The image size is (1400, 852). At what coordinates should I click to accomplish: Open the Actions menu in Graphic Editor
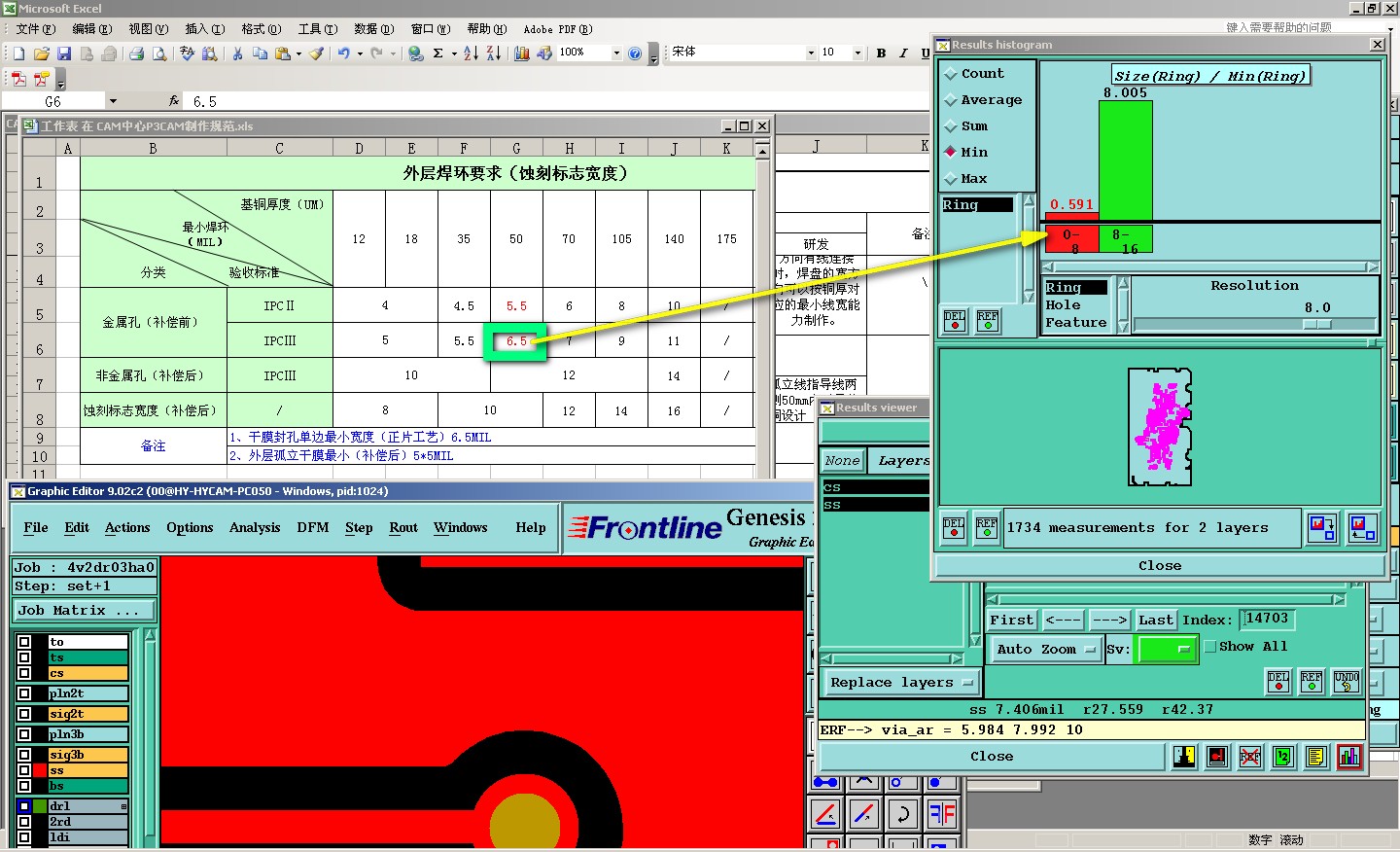(127, 528)
